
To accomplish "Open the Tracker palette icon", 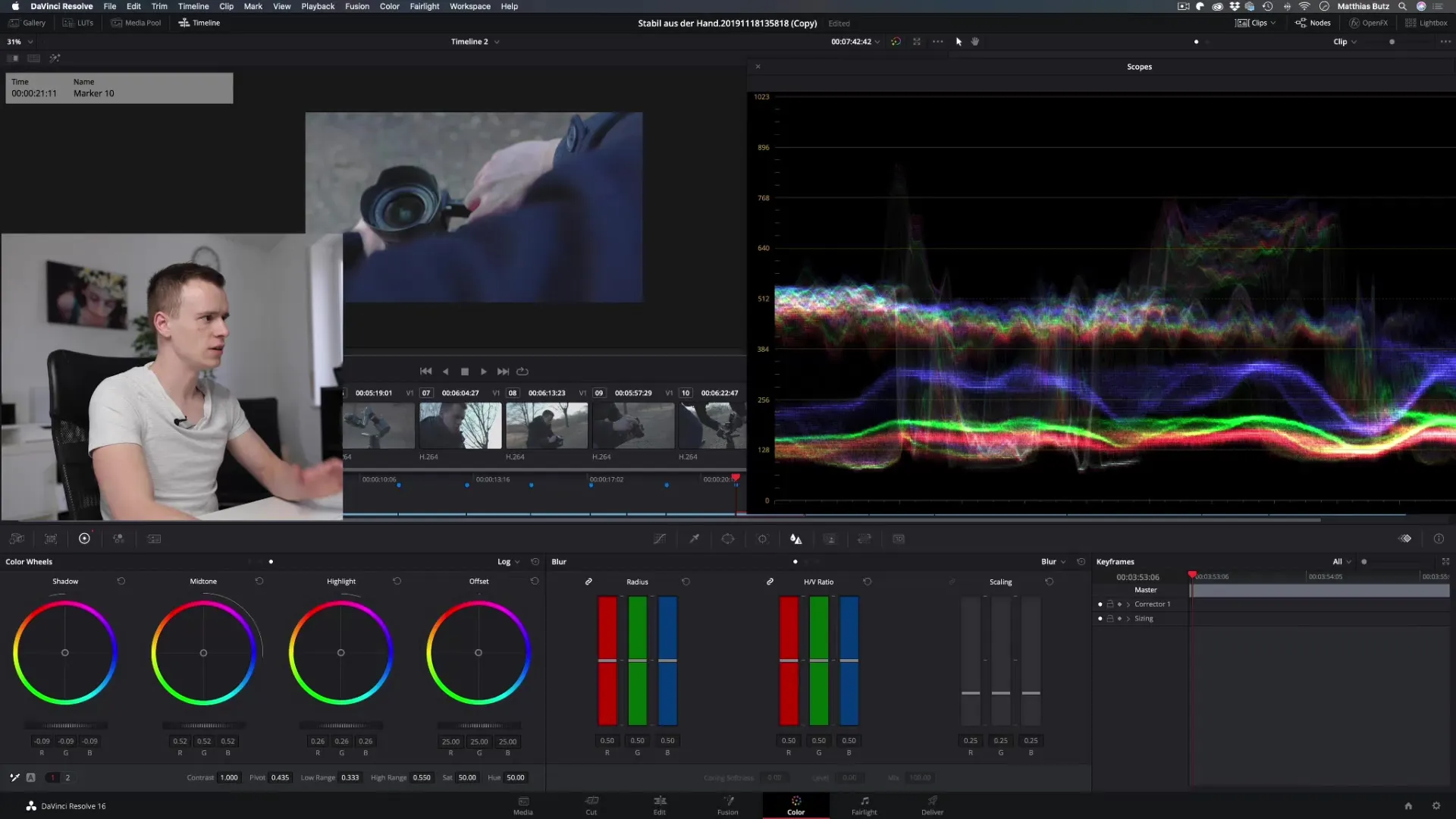I will (762, 538).
